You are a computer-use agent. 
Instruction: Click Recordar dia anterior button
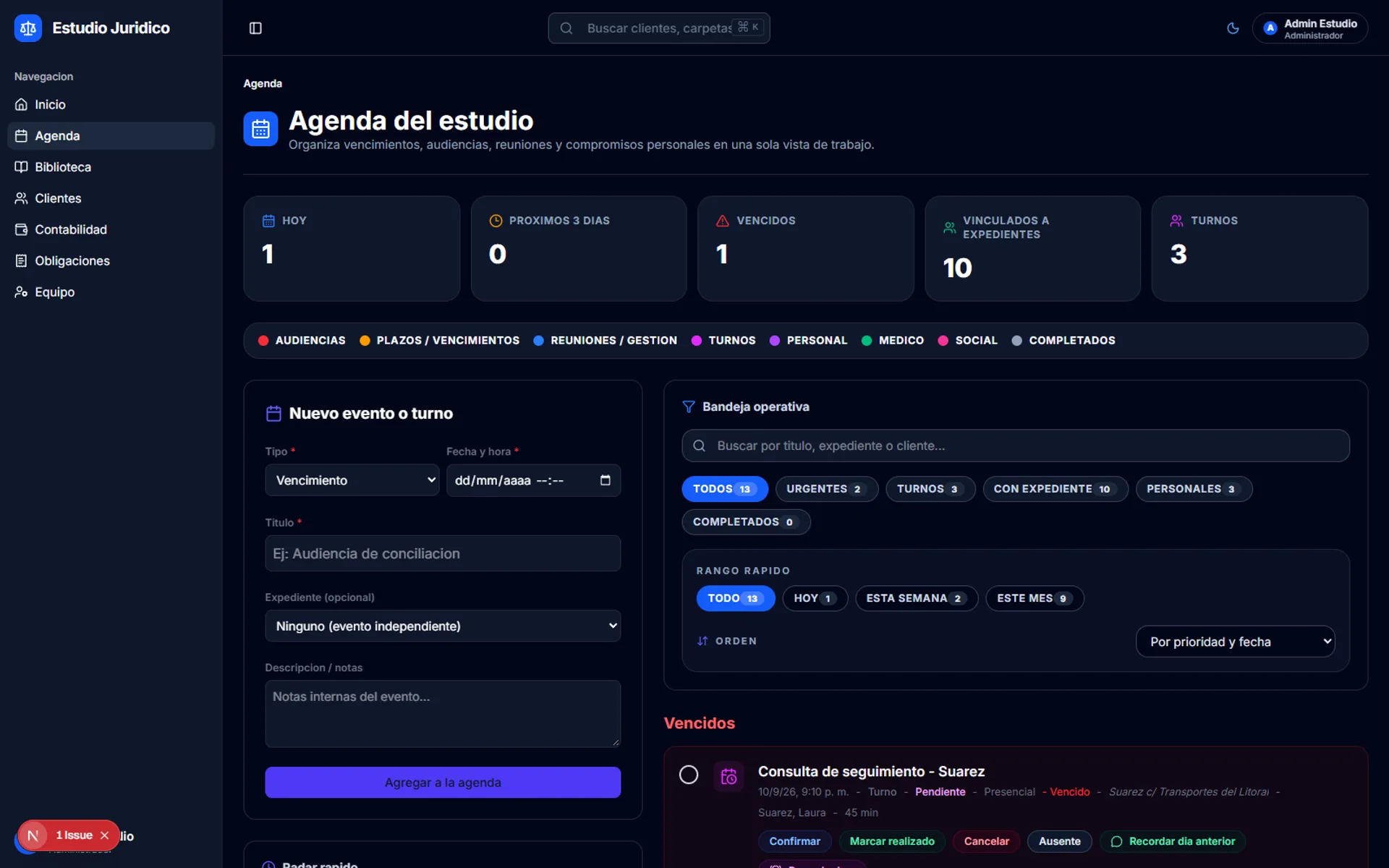[1173, 841]
